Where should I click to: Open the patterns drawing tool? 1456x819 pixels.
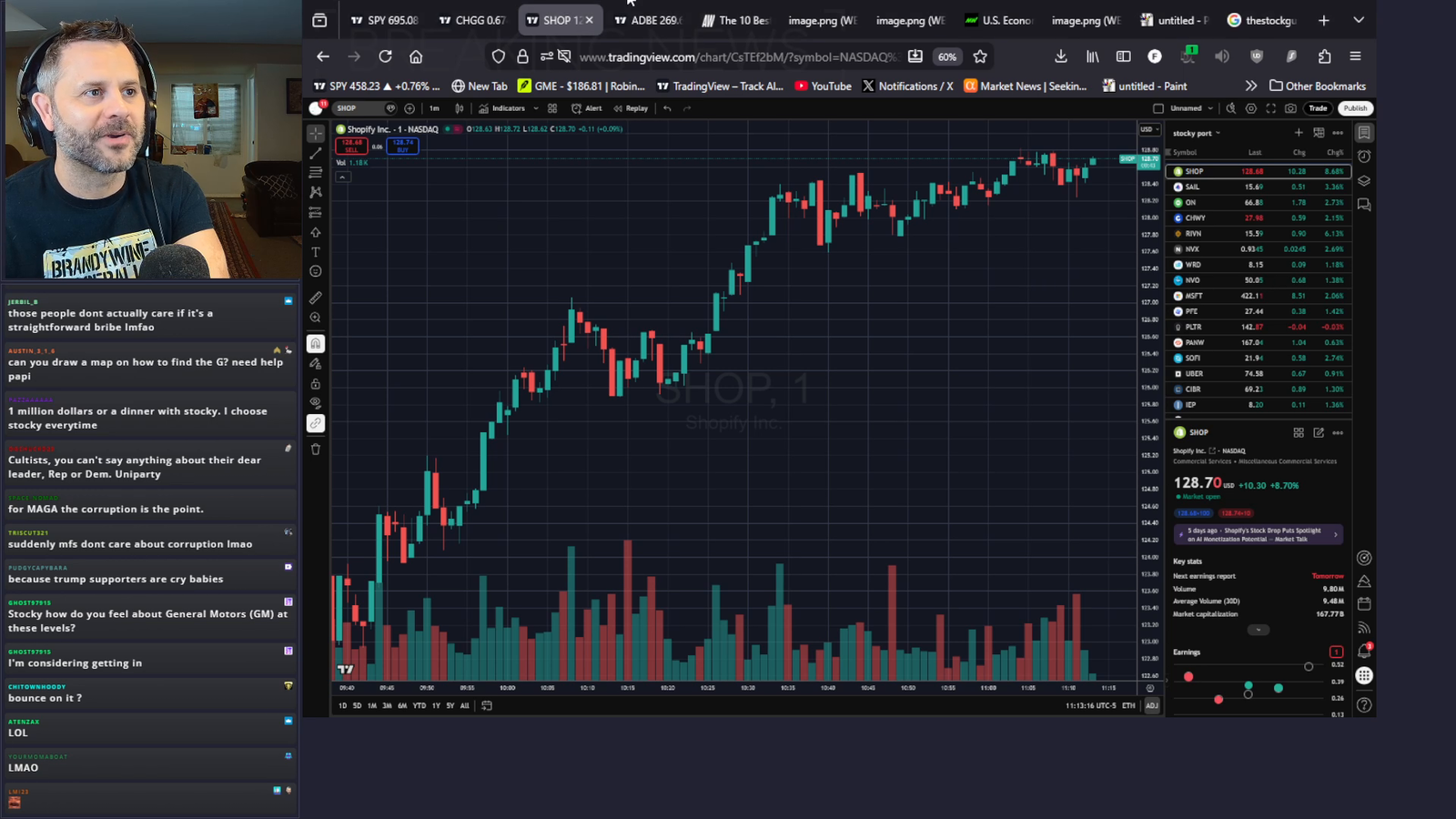316,192
